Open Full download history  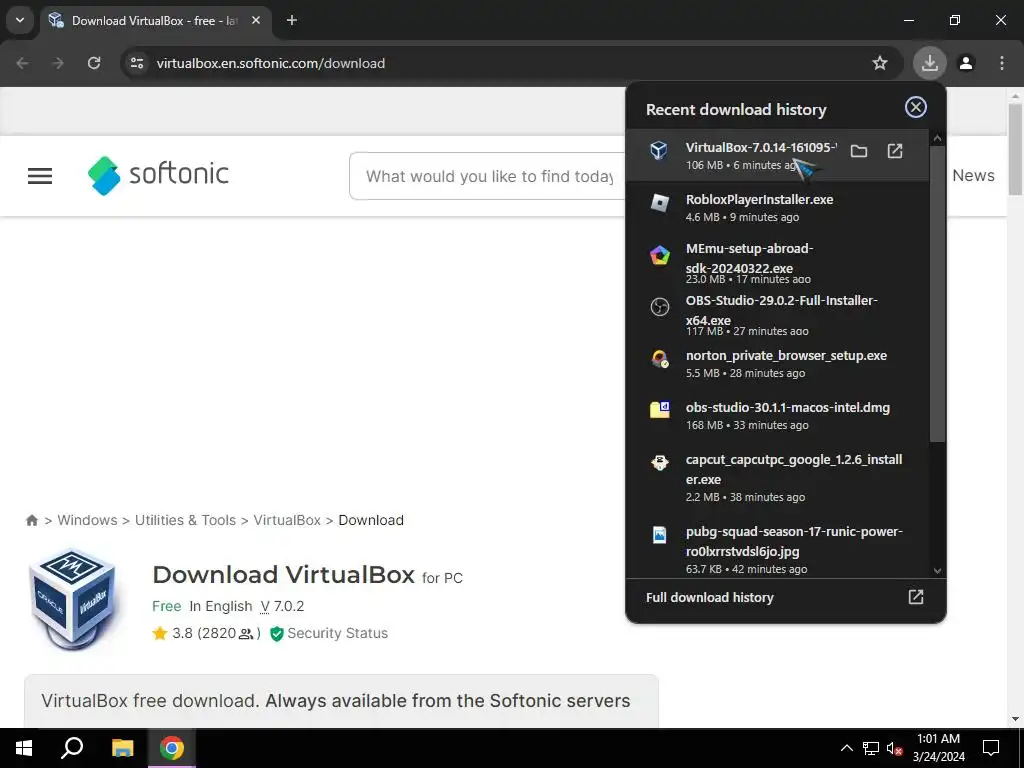click(x=786, y=598)
